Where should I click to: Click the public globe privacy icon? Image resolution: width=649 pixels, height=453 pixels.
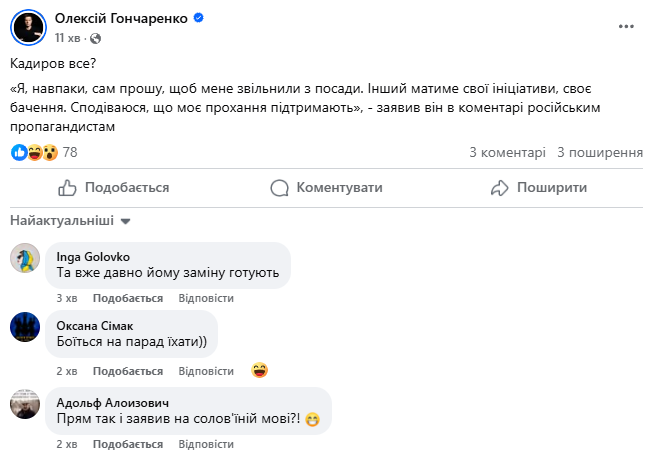tap(96, 38)
